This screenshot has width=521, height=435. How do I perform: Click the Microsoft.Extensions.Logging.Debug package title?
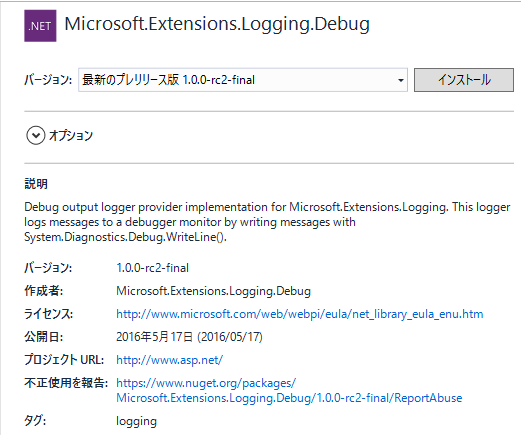pyautogui.click(x=217, y=24)
